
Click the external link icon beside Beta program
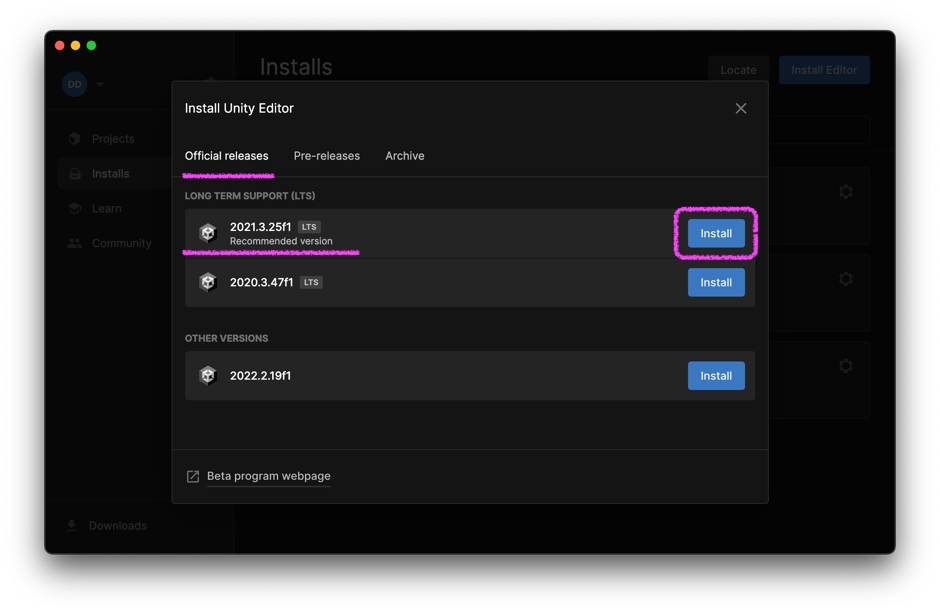coord(193,477)
